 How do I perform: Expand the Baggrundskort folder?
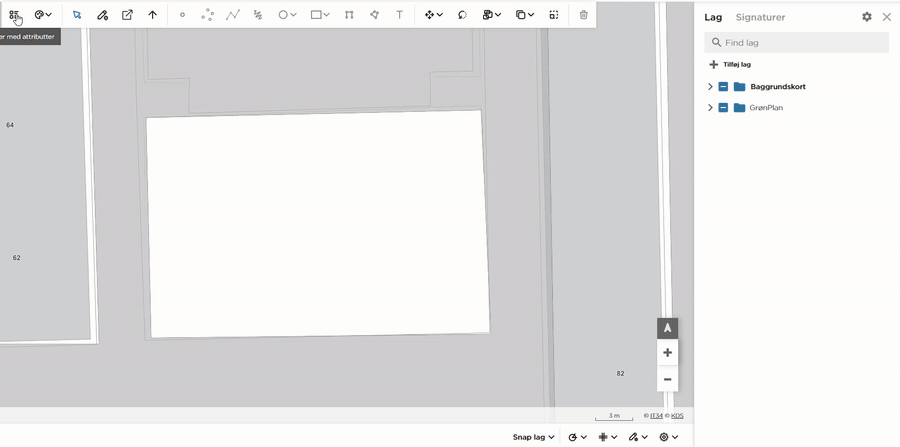tap(710, 87)
